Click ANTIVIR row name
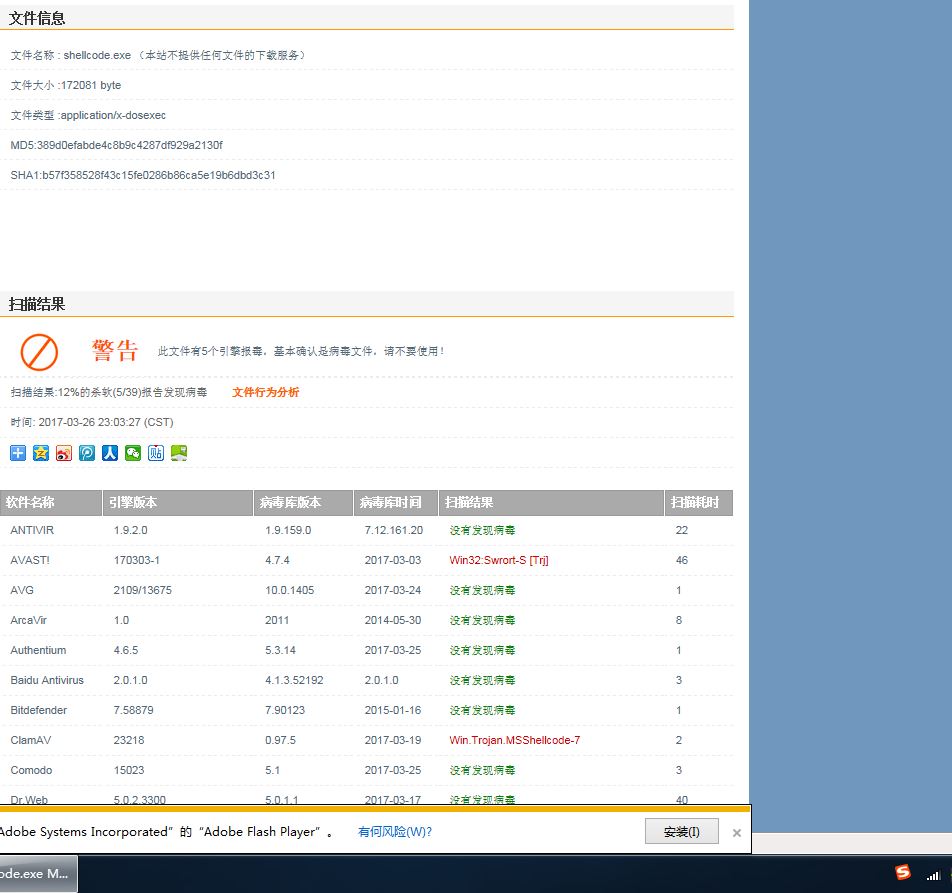Screen dimensions: 952x893 pyautogui.click(x=32, y=530)
